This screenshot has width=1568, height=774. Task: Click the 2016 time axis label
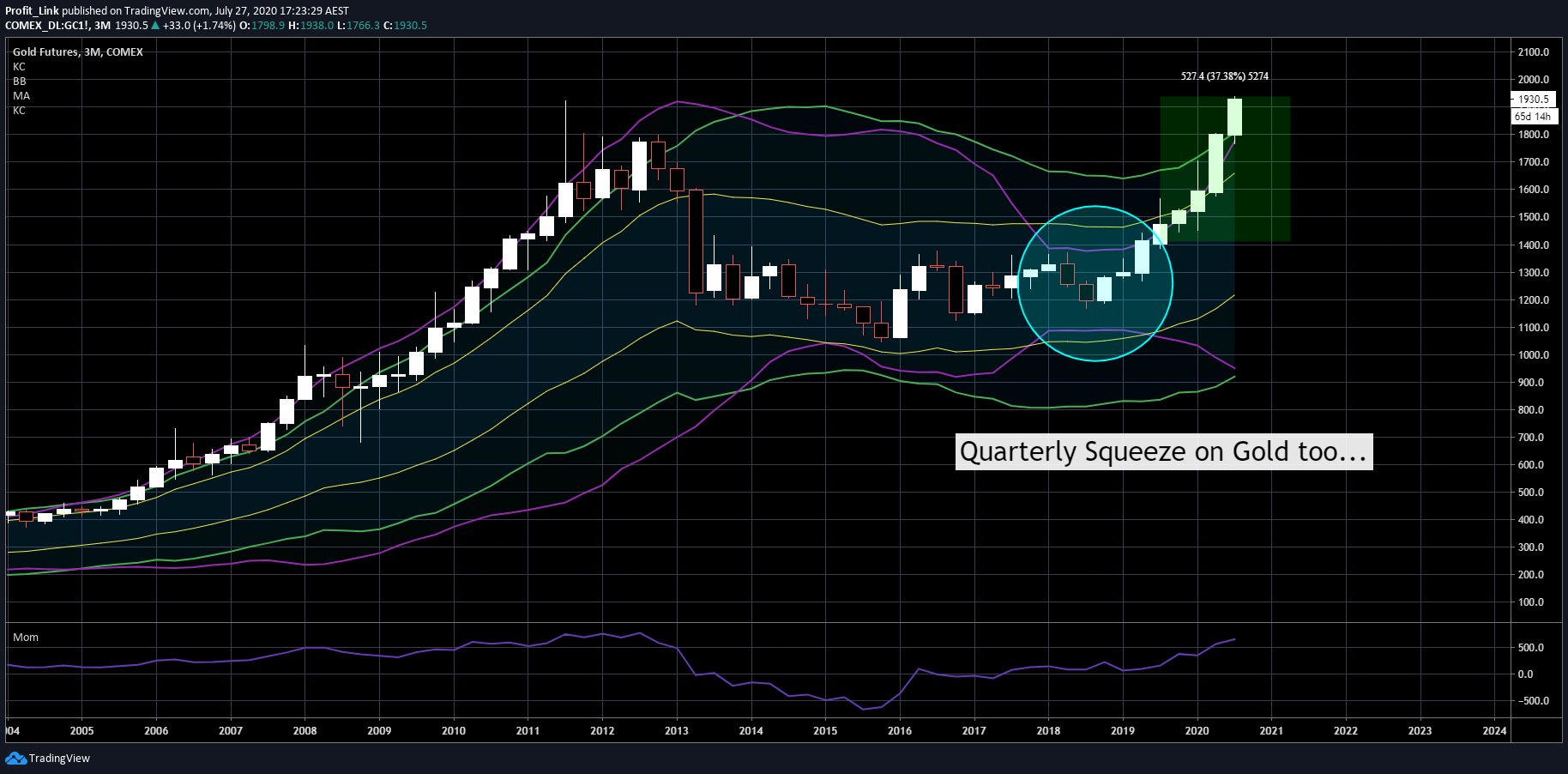pos(900,731)
